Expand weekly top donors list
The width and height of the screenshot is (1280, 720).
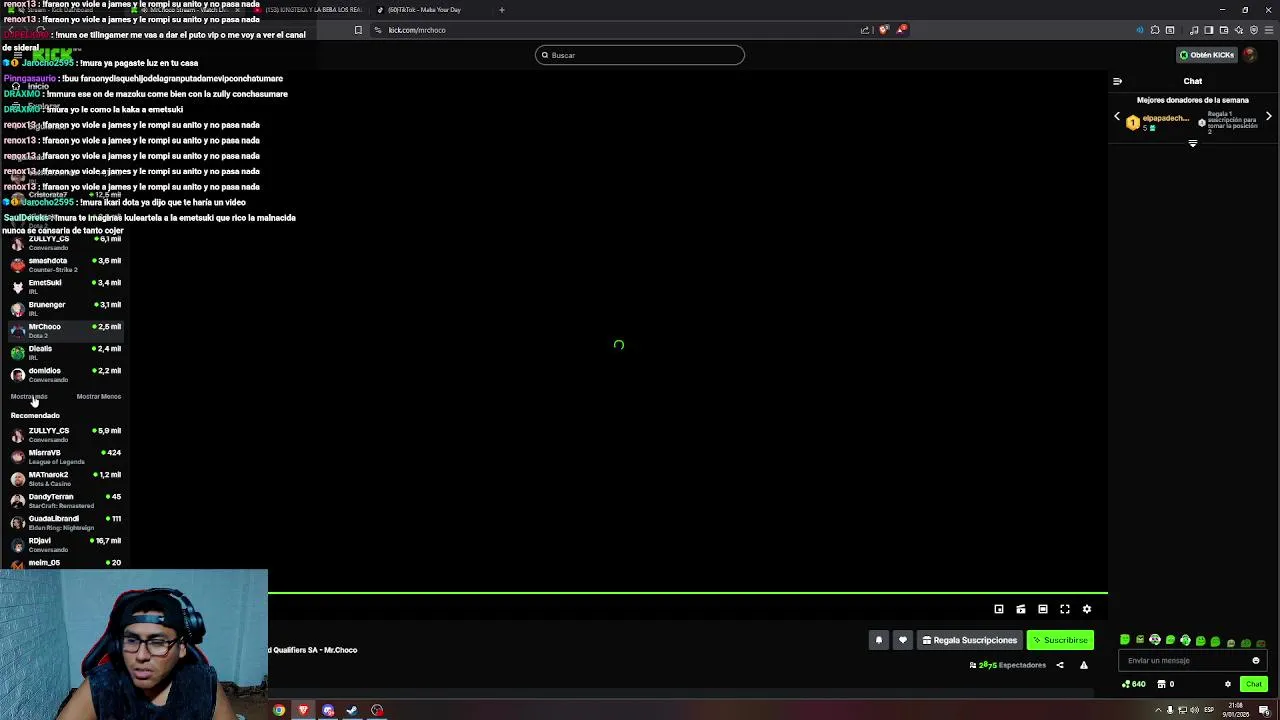[x=1192, y=144]
